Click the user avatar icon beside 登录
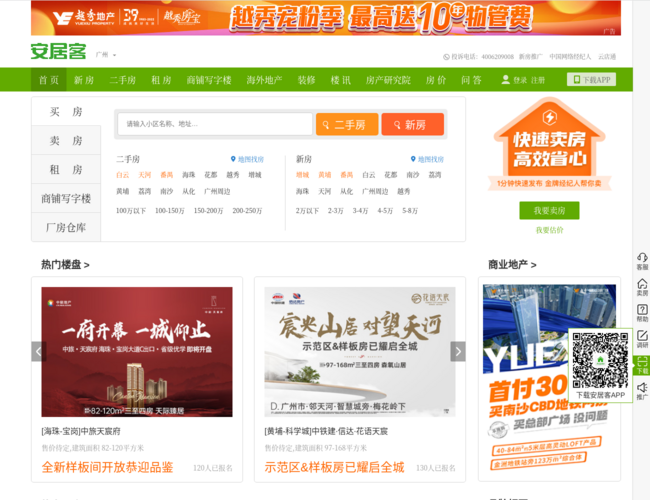The height and width of the screenshot is (500, 650). (506, 80)
